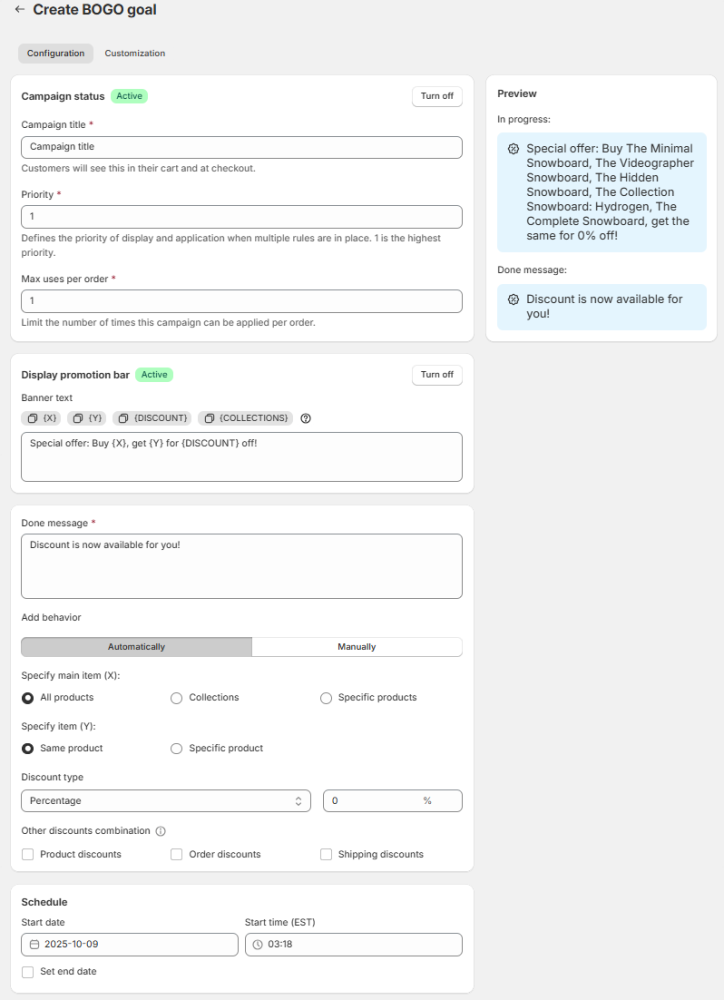The image size is (724, 1000).
Task: Turn off the Display promotion bar
Action: coord(437,375)
